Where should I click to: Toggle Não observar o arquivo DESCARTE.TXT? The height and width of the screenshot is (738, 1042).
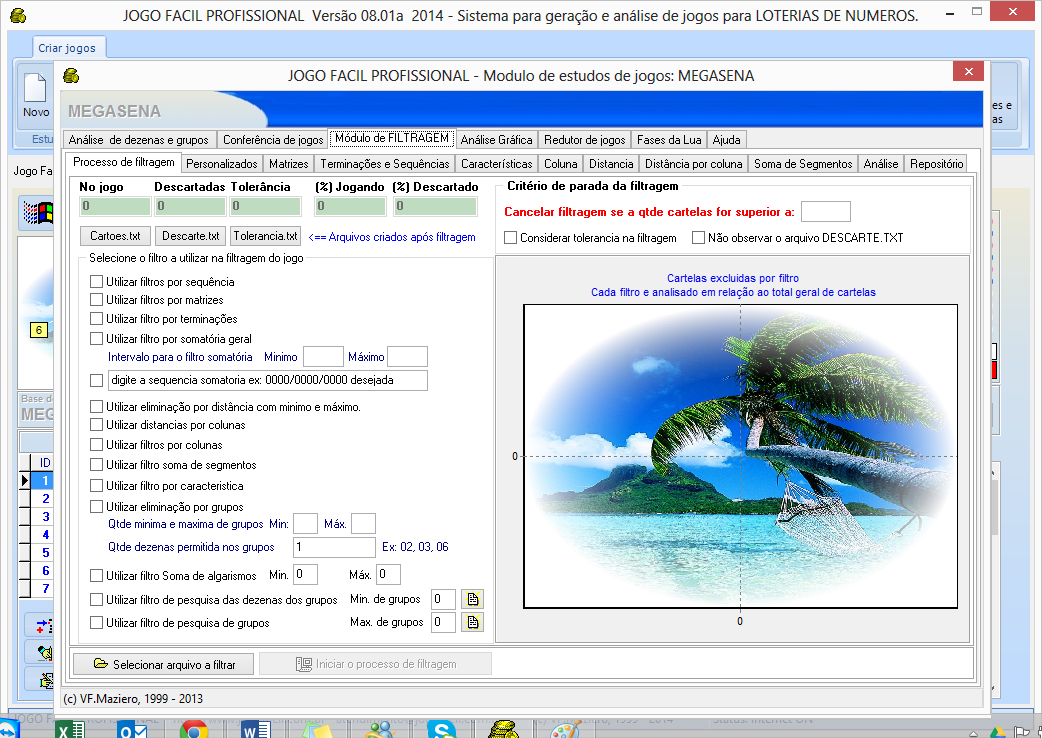pos(699,238)
